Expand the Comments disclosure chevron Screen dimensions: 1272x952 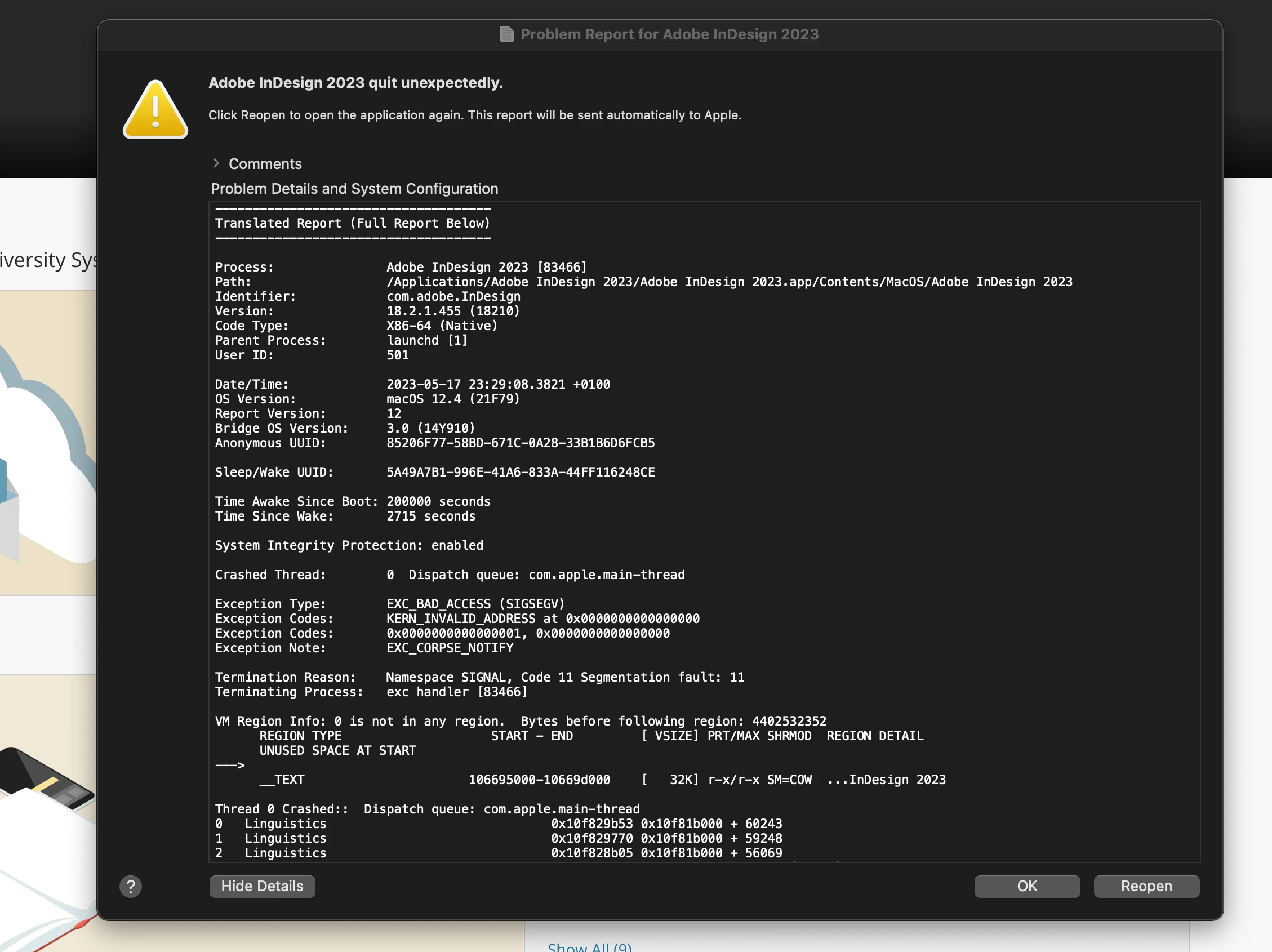click(x=216, y=163)
